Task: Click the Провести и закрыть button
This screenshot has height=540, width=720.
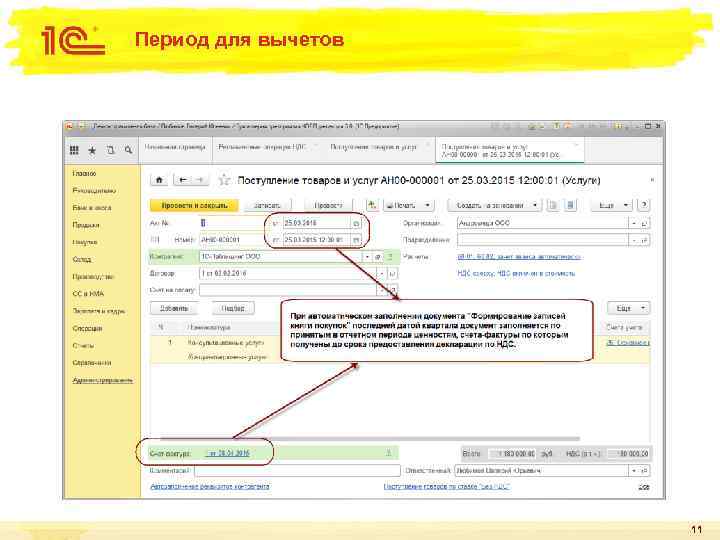Action: click(194, 205)
